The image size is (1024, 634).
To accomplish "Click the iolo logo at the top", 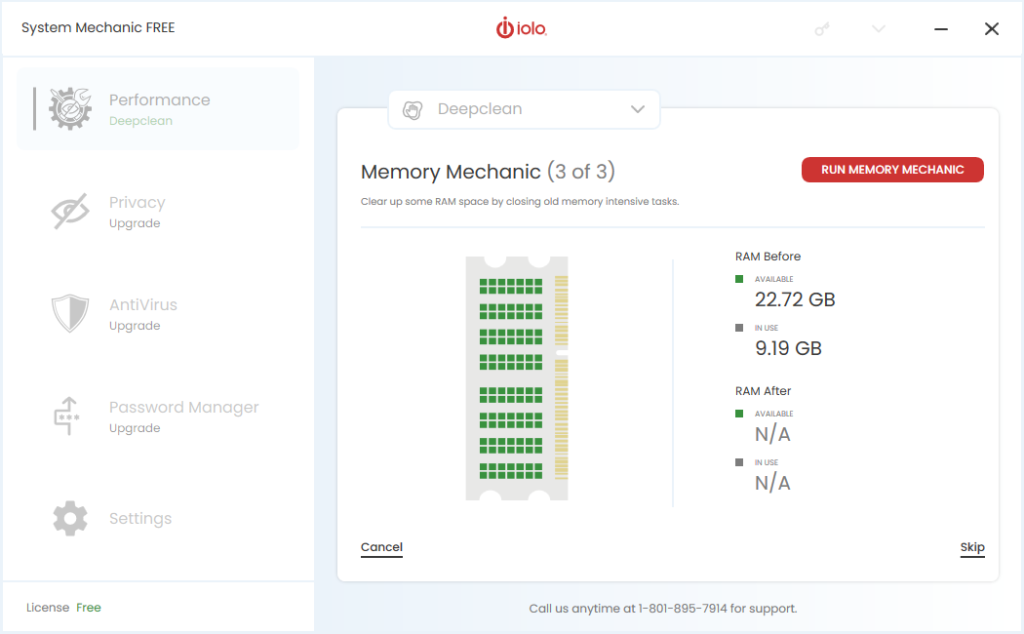I will click(523, 28).
